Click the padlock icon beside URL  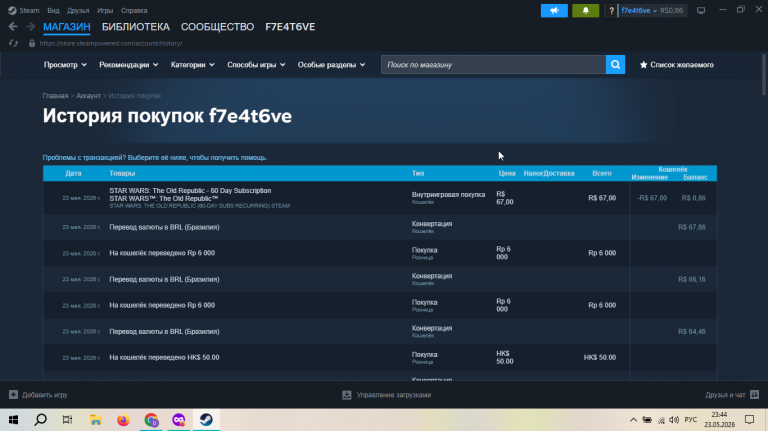[x=32, y=43]
